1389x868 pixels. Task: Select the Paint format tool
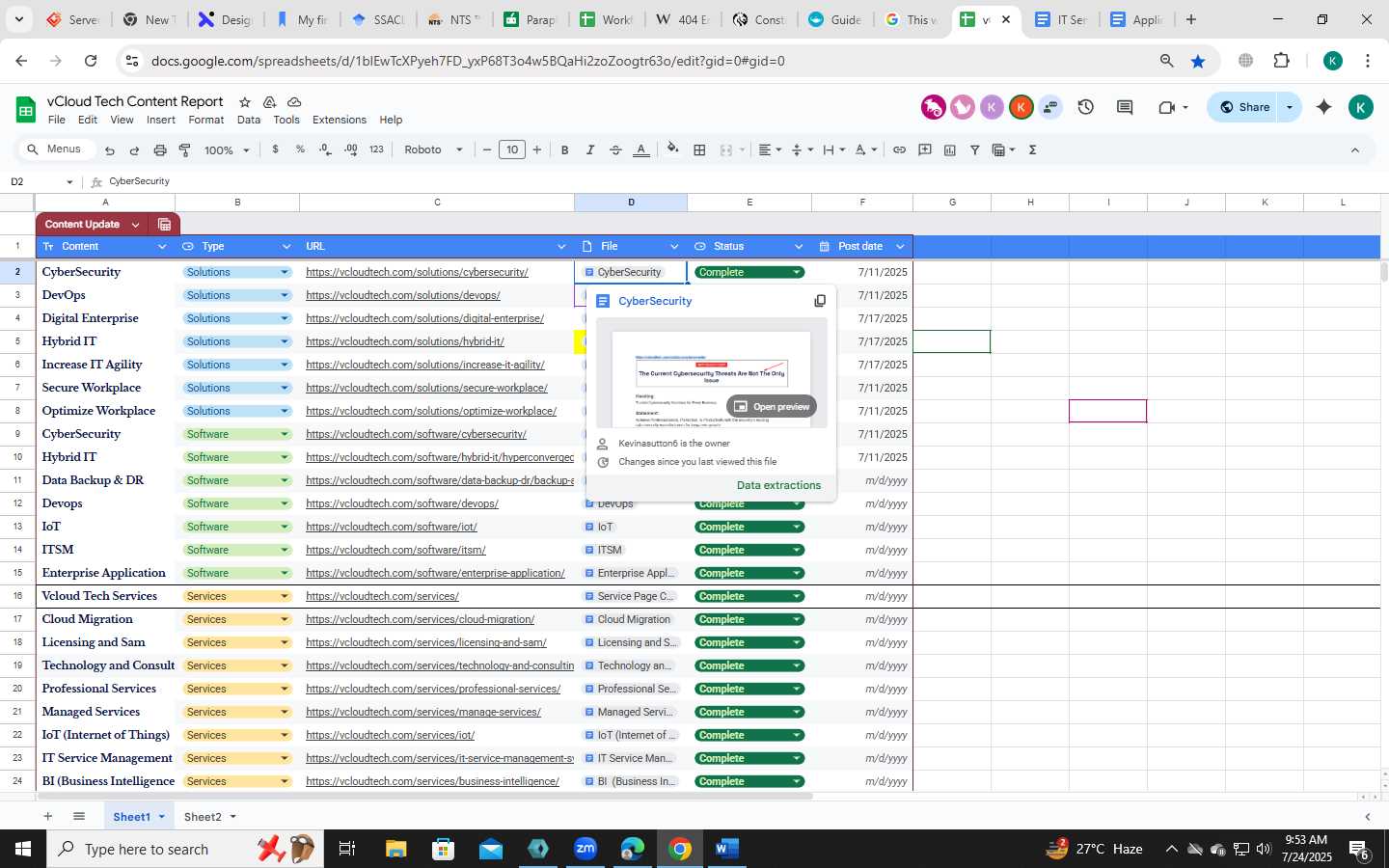184,150
